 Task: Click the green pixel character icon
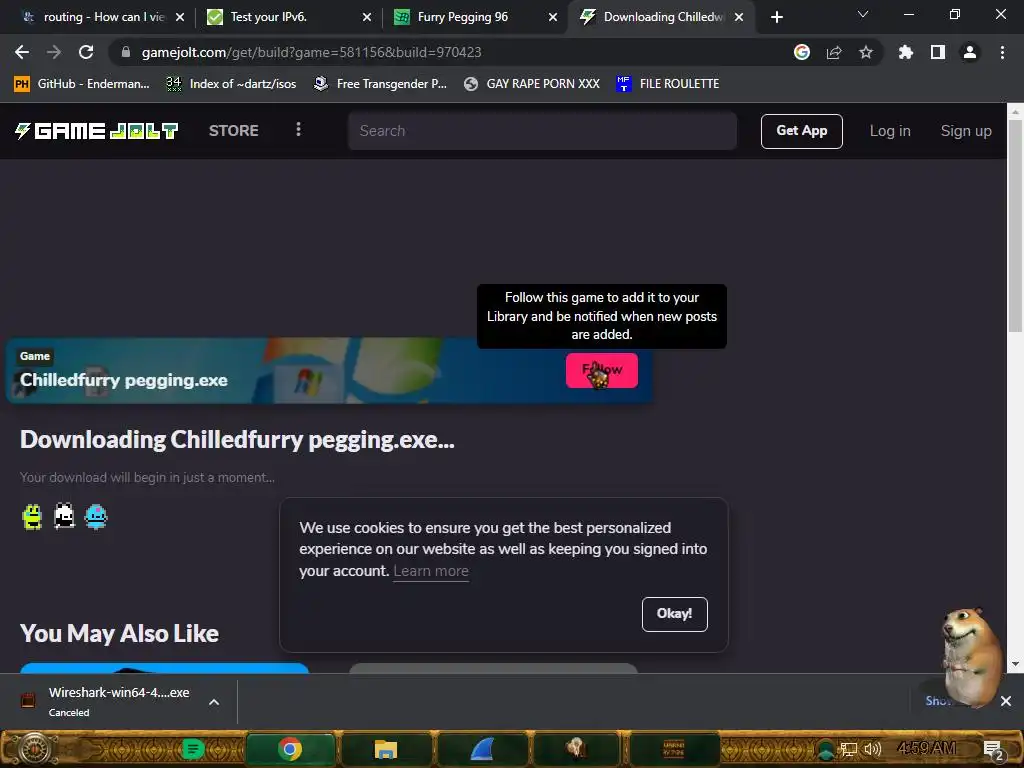pos(32,517)
